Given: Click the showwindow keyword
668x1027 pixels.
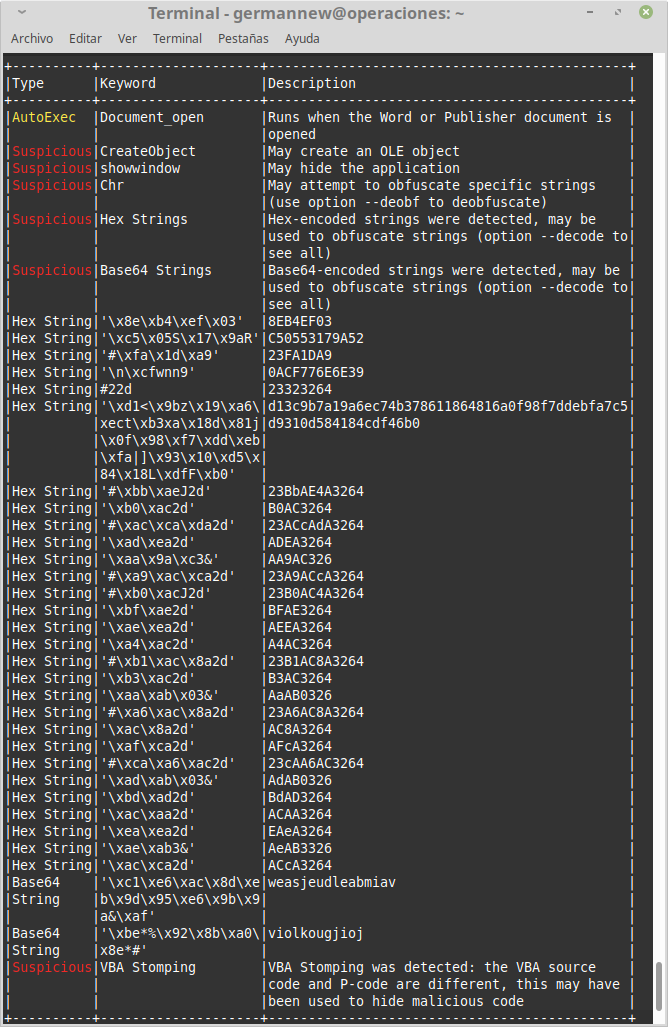Looking at the screenshot, I should point(140,169).
